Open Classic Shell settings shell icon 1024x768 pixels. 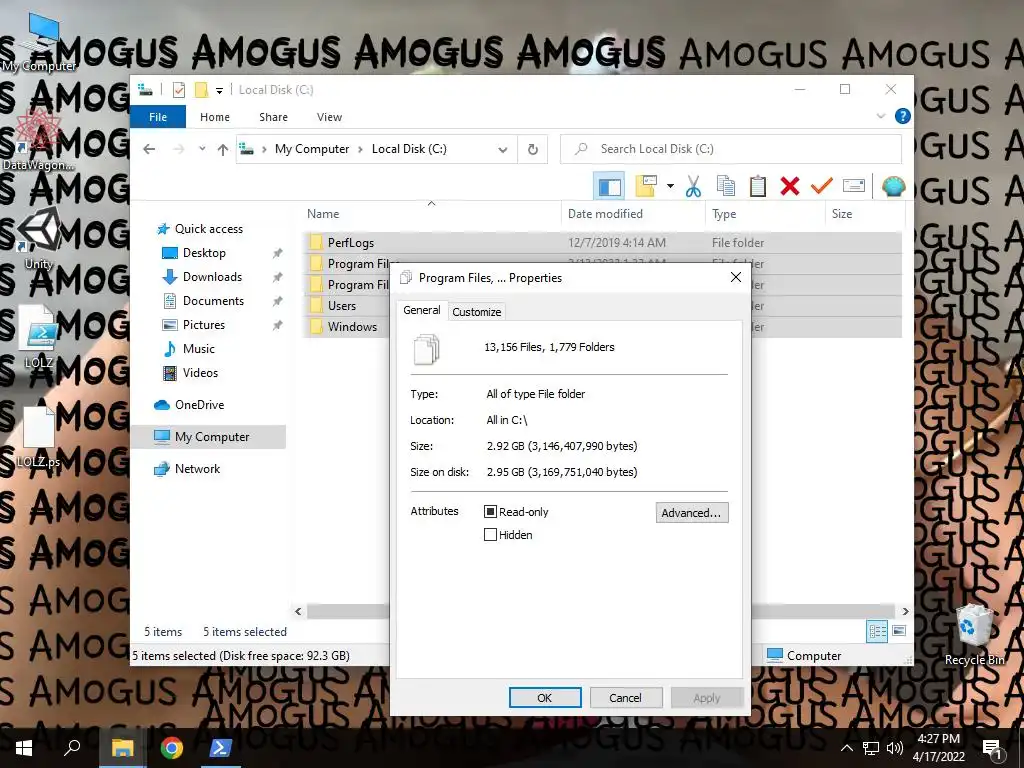click(x=893, y=186)
